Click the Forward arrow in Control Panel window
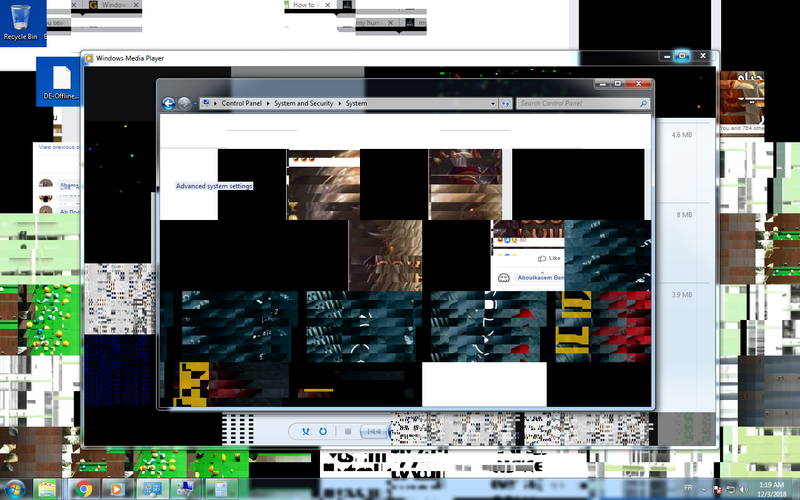 pos(184,104)
